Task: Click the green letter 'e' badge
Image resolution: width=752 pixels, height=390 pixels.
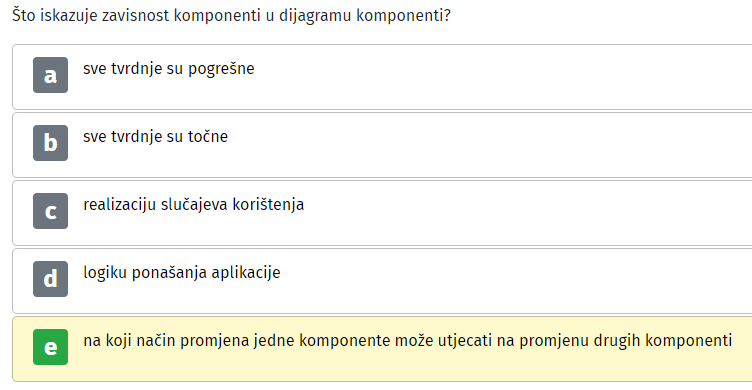Action: click(x=50, y=347)
